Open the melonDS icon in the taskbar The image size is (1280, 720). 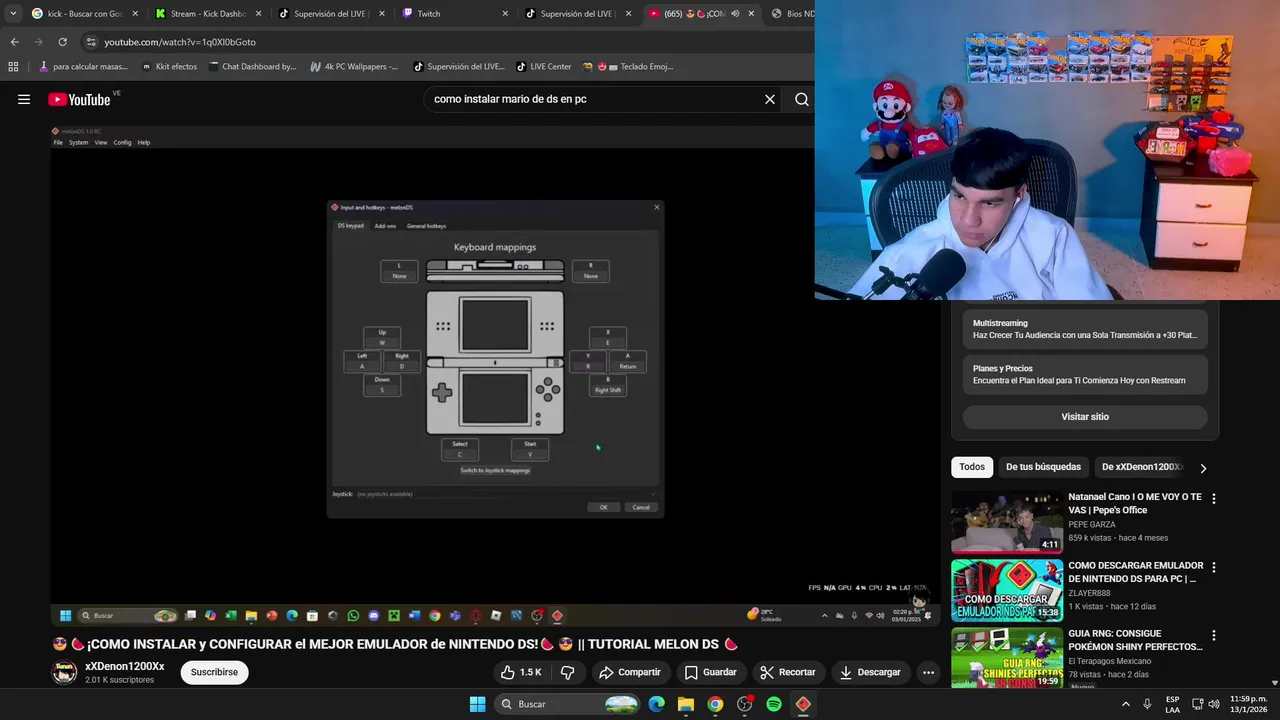pos(803,704)
